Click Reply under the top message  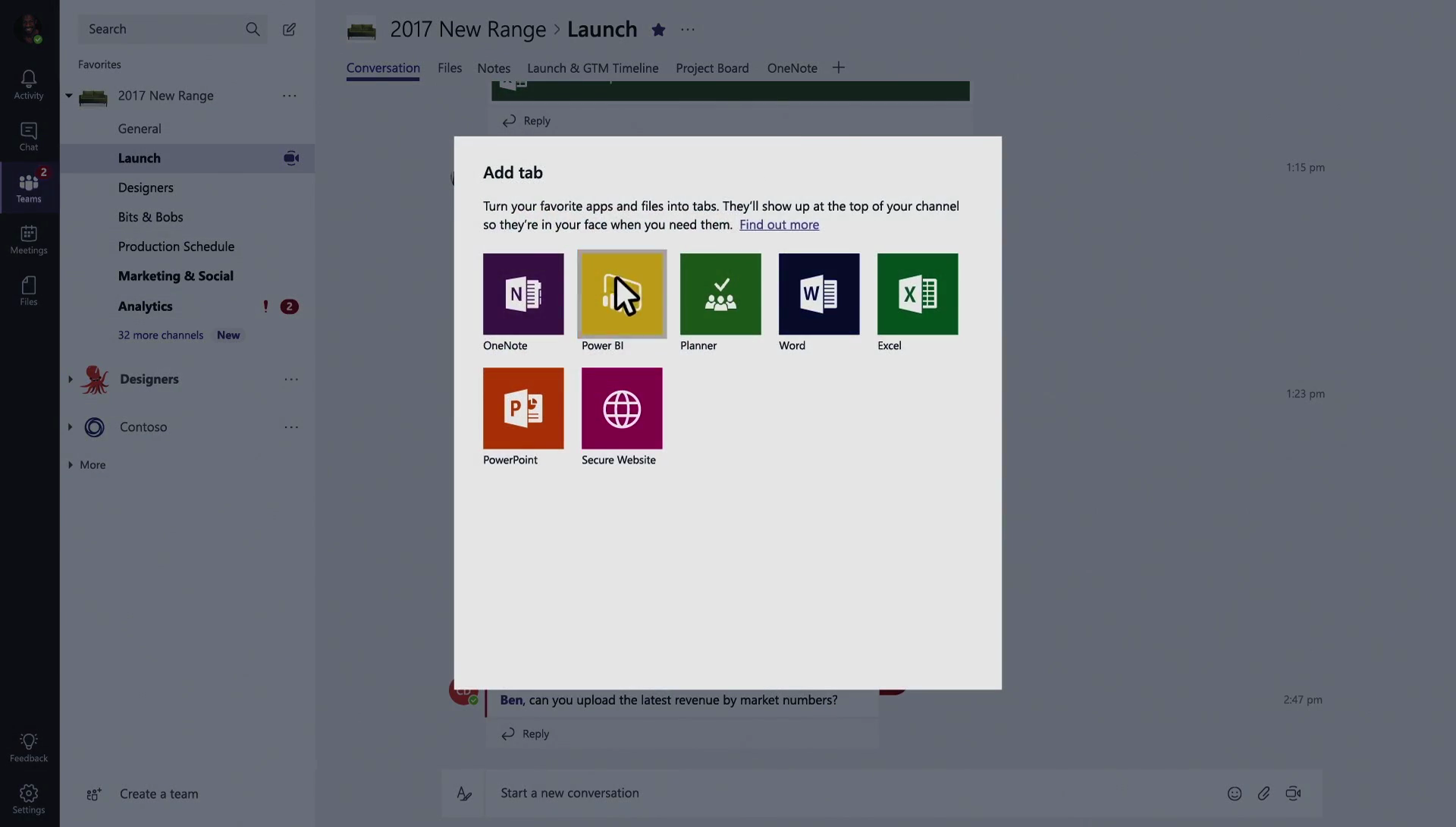tap(526, 121)
